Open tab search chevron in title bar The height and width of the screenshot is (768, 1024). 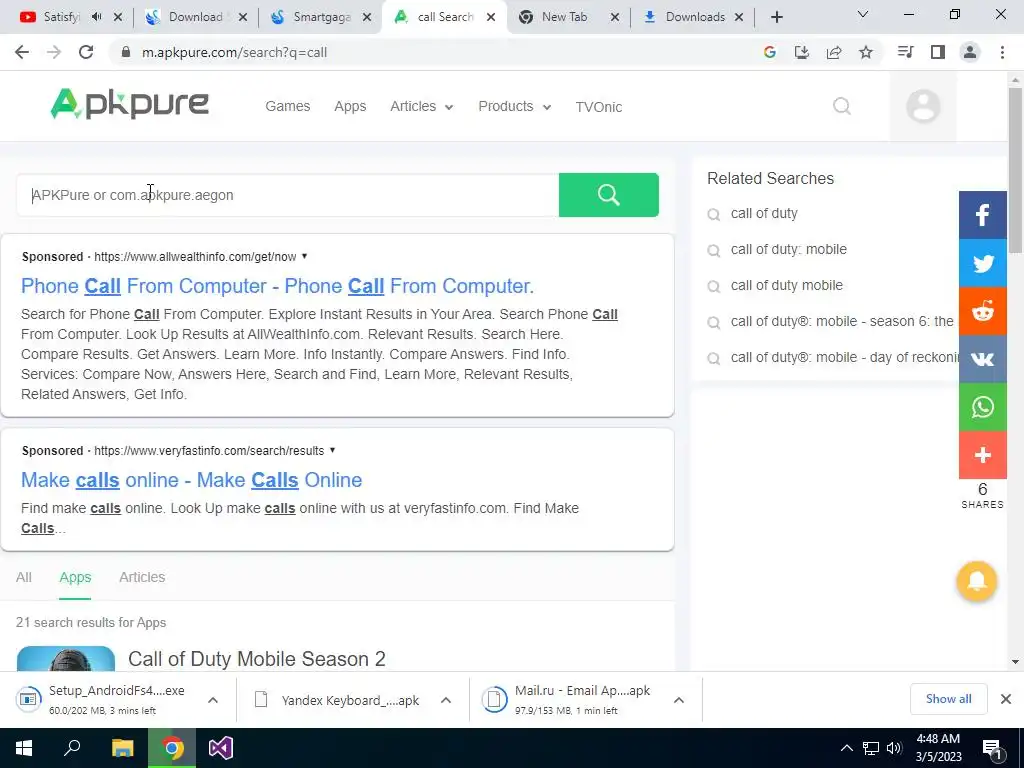coord(863,14)
